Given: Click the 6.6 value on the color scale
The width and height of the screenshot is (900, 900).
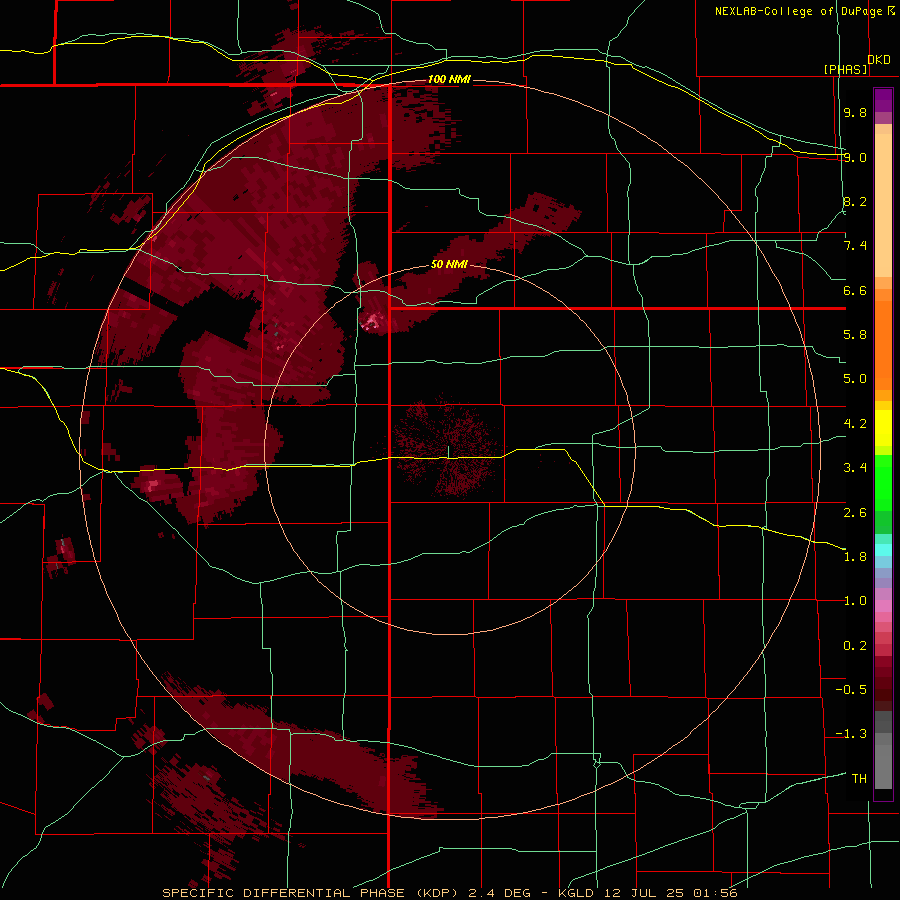Looking at the screenshot, I should click(855, 290).
